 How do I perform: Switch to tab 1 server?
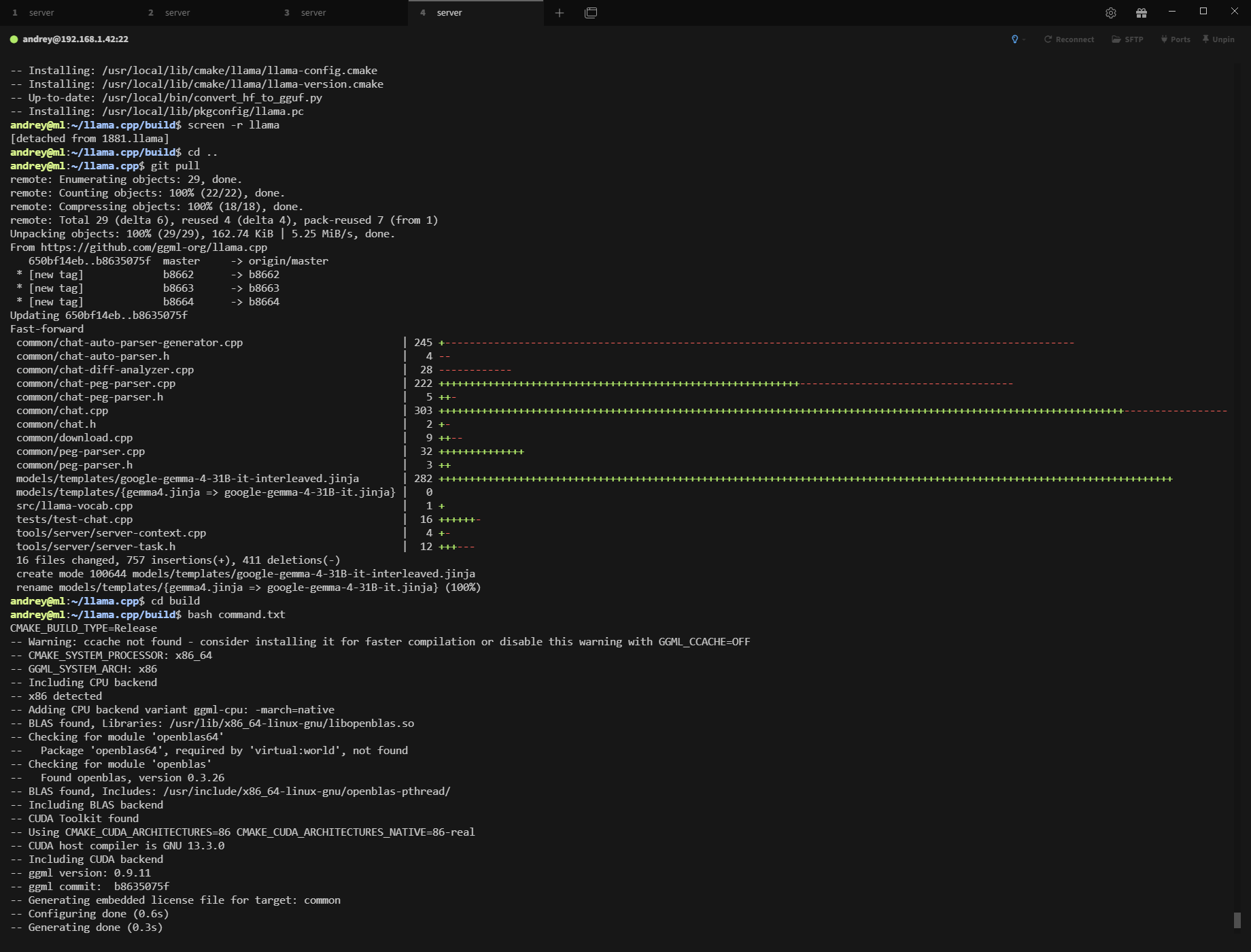point(68,13)
